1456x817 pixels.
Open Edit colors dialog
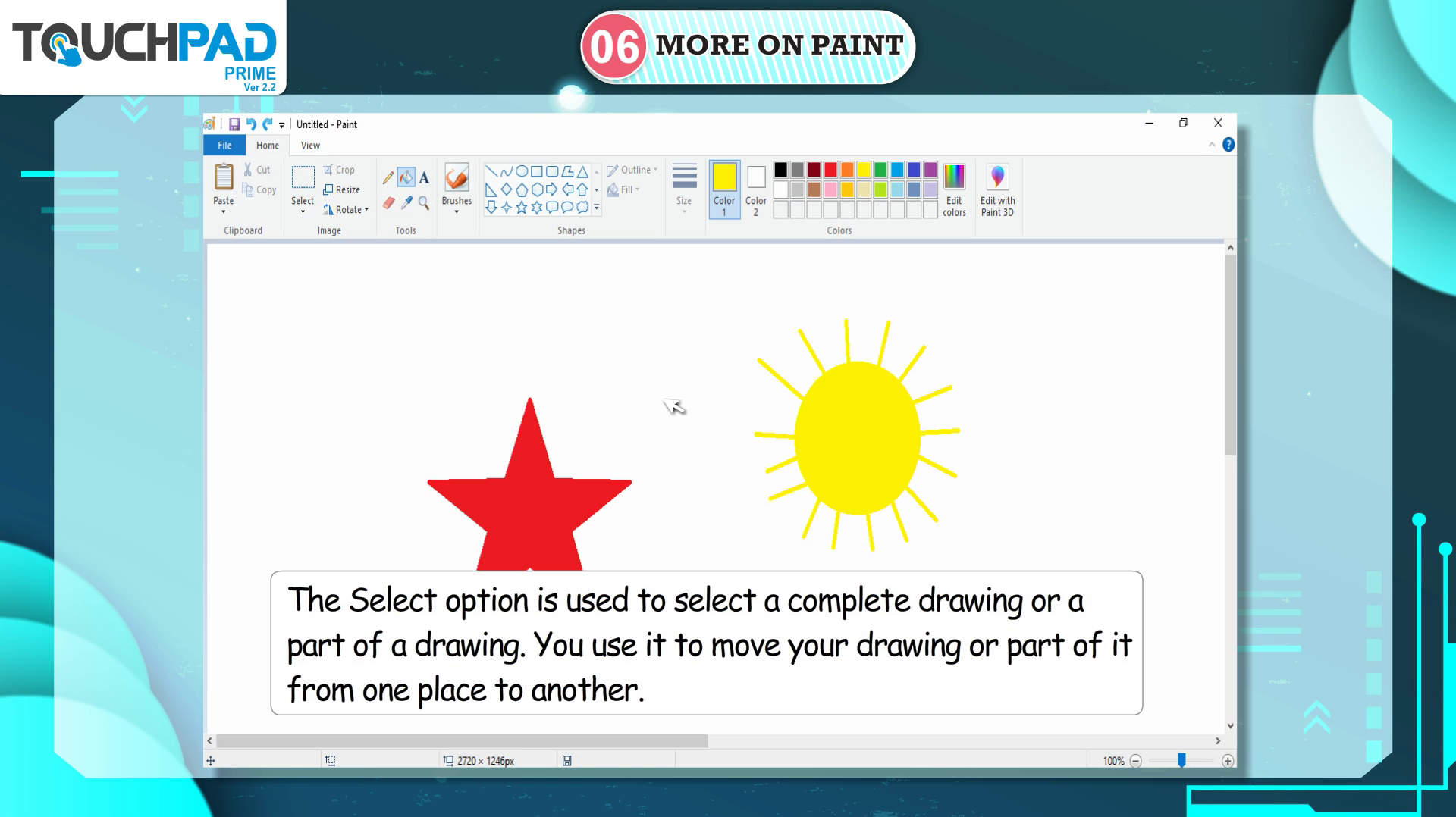pyautogui.click(x=954, y=189)
